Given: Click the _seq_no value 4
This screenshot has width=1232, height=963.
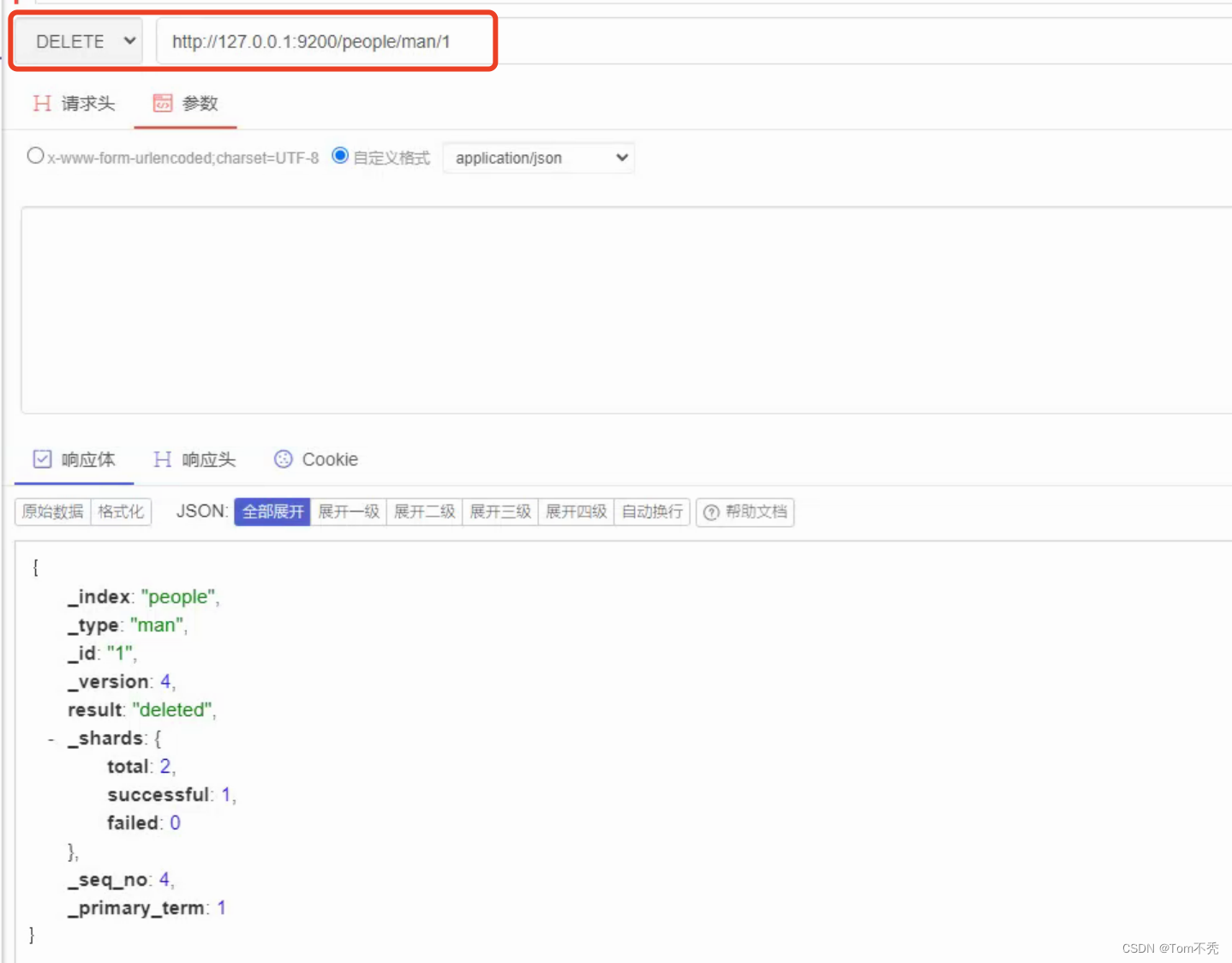Looking at the screenshot, I should (164, 880).
